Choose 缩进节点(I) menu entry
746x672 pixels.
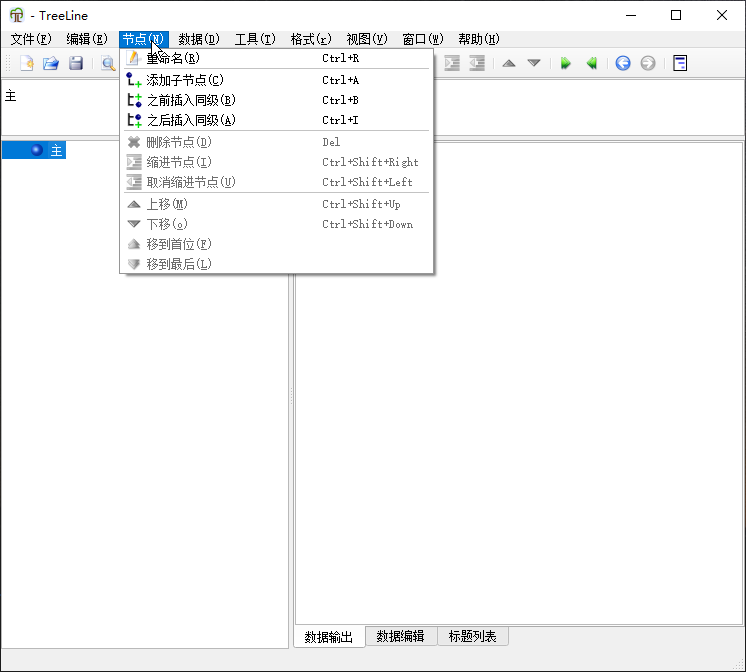(x=276, y=162)
